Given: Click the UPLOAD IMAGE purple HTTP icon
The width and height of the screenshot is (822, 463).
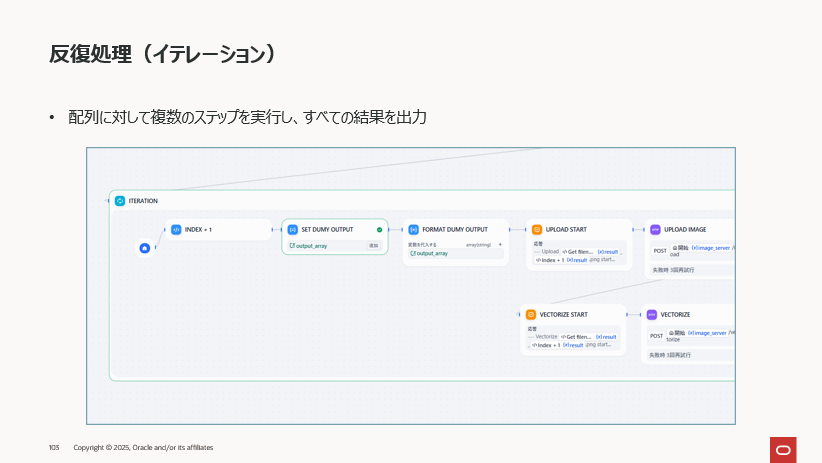Looking at the screenshot, I should point(655,230).
